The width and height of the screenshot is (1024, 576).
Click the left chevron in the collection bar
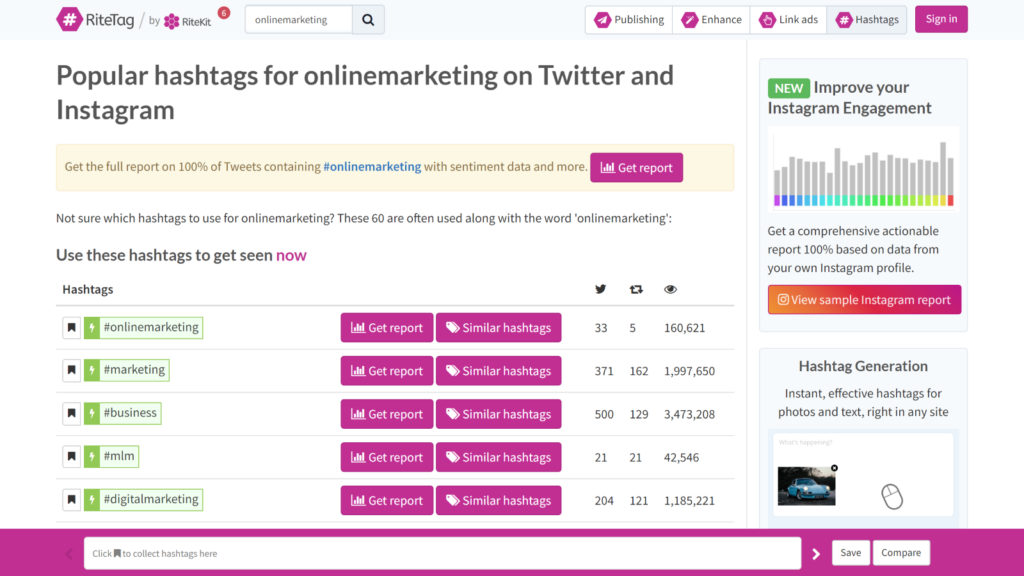(69, 554)
